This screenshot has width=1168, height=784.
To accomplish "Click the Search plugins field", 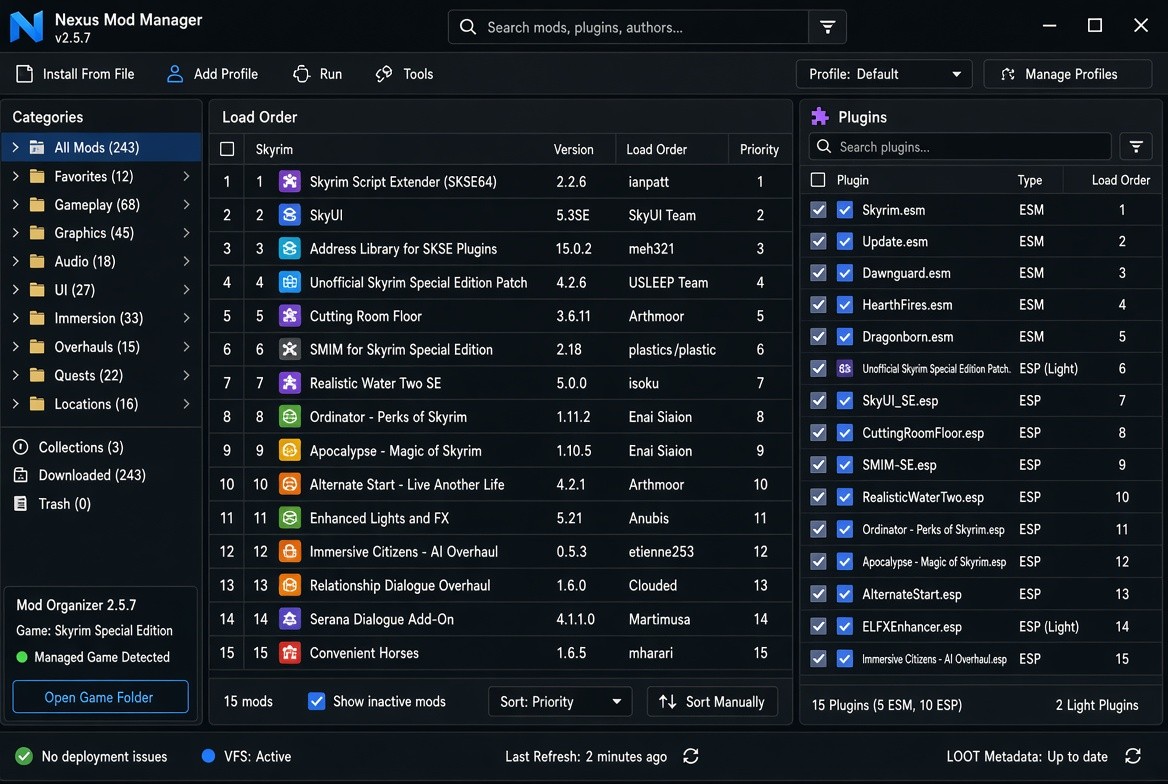I will [960, 147].
